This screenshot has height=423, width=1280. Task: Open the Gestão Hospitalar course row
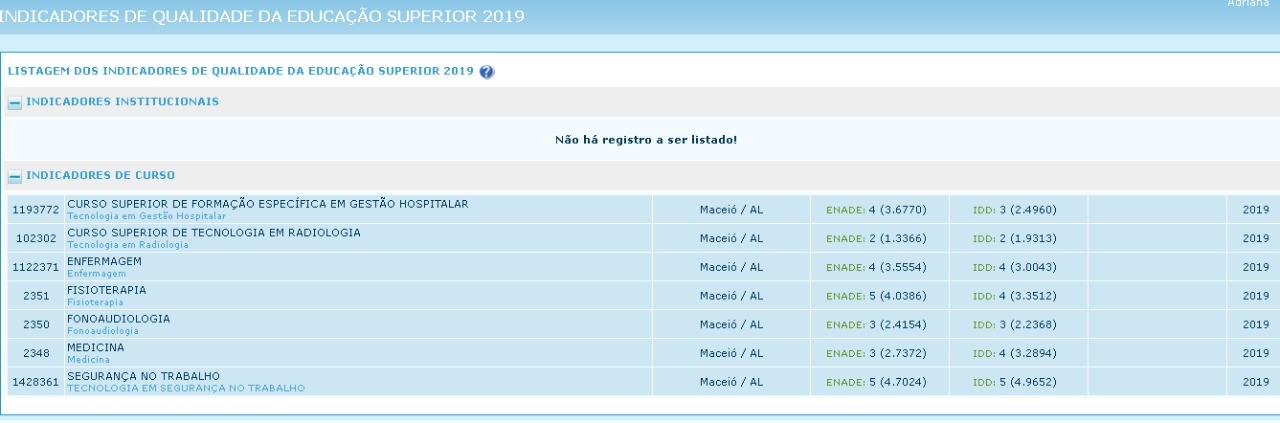click(x=267, y=204)
